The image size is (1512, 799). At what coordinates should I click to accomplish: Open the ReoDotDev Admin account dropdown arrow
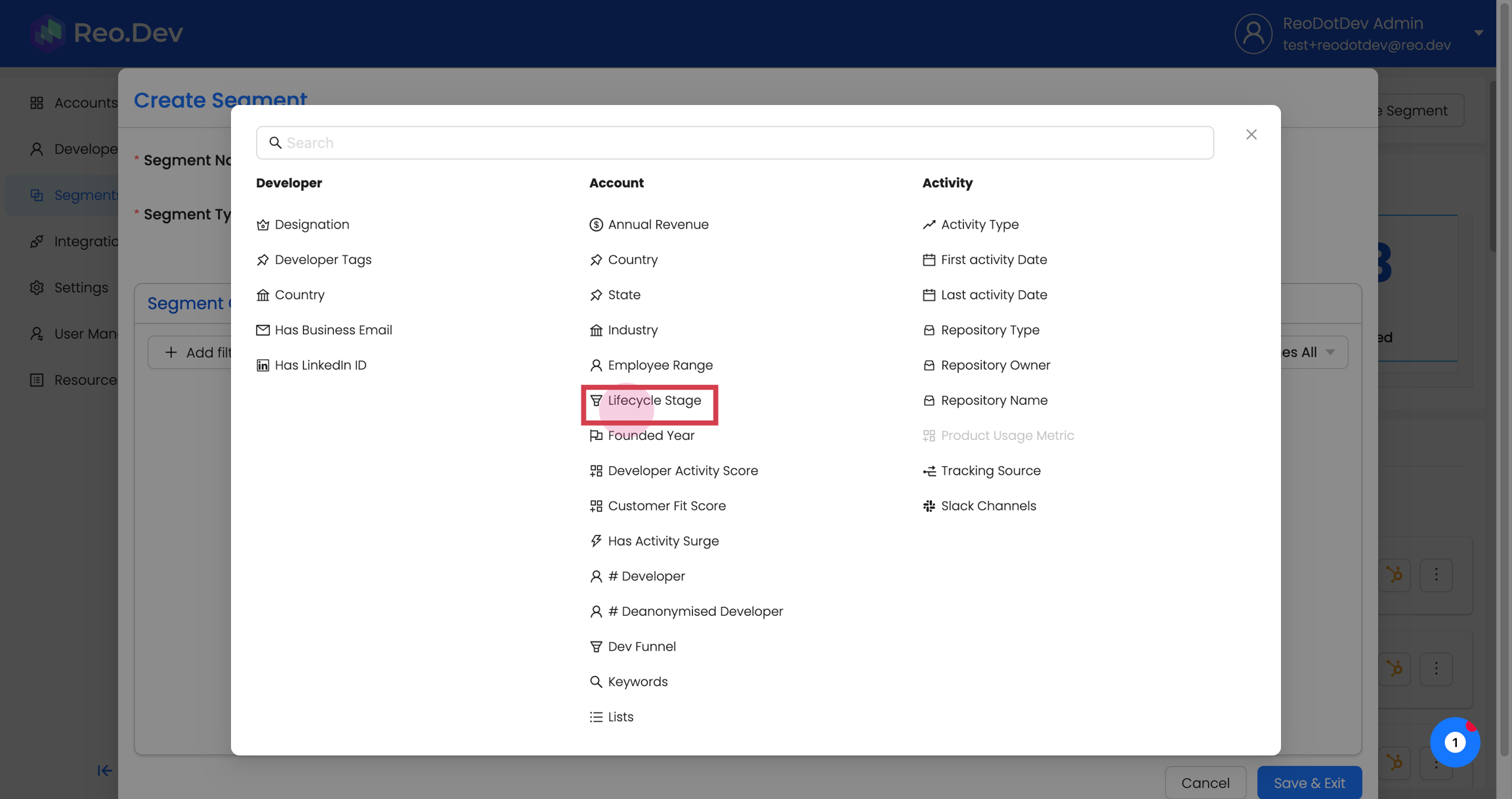(1478, 33)
